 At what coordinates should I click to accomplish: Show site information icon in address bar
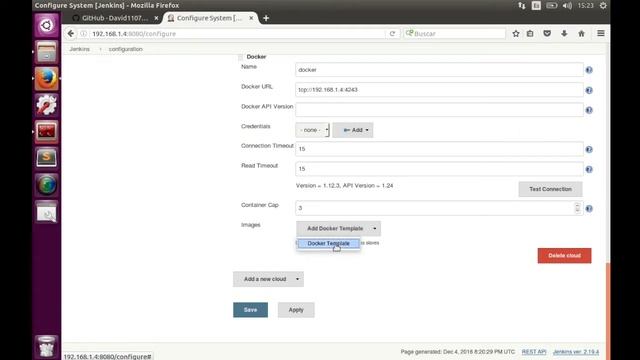click(84, 33)
